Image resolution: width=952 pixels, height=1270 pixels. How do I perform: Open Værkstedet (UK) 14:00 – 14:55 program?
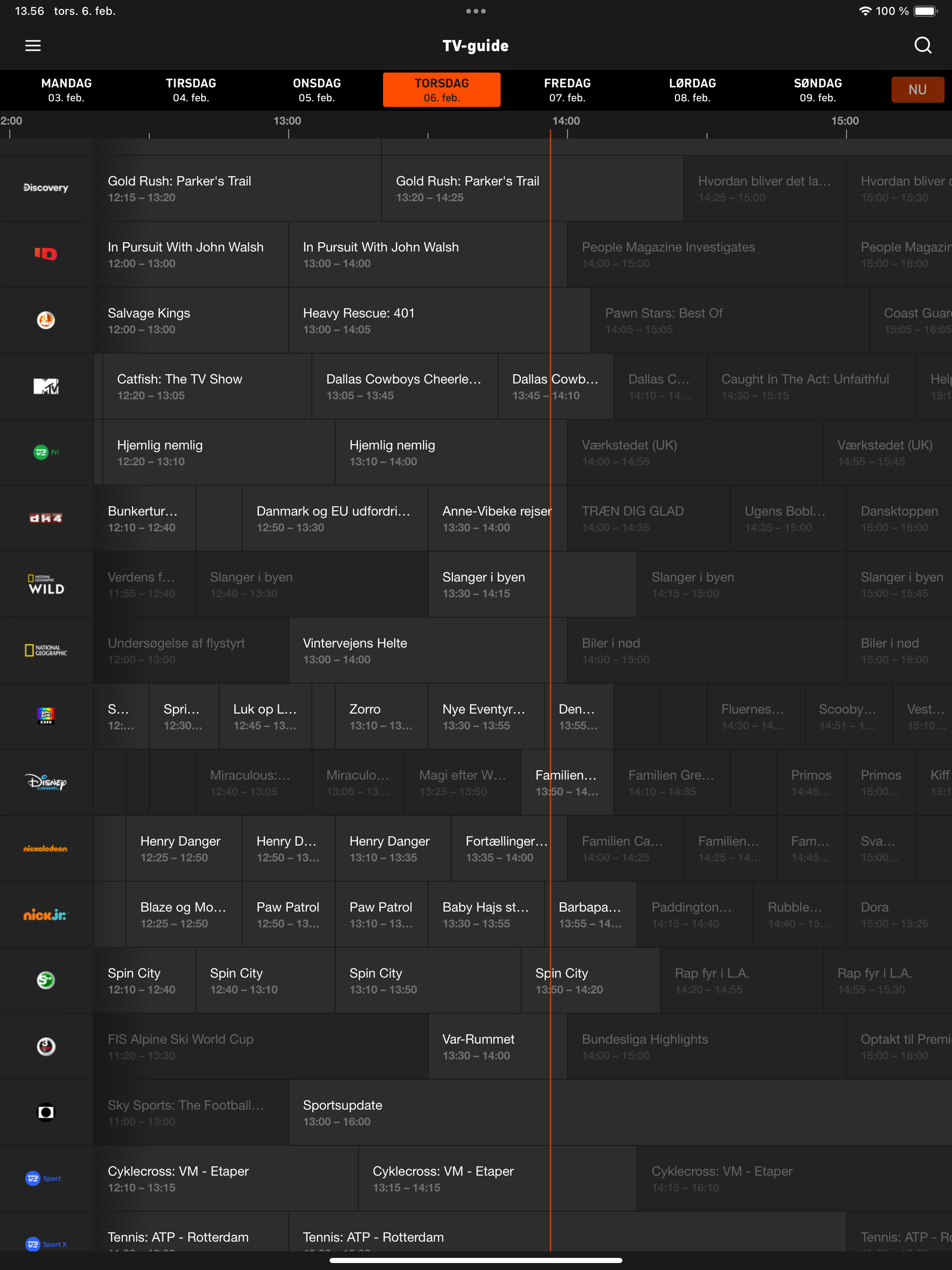click(x=695, y=452)
